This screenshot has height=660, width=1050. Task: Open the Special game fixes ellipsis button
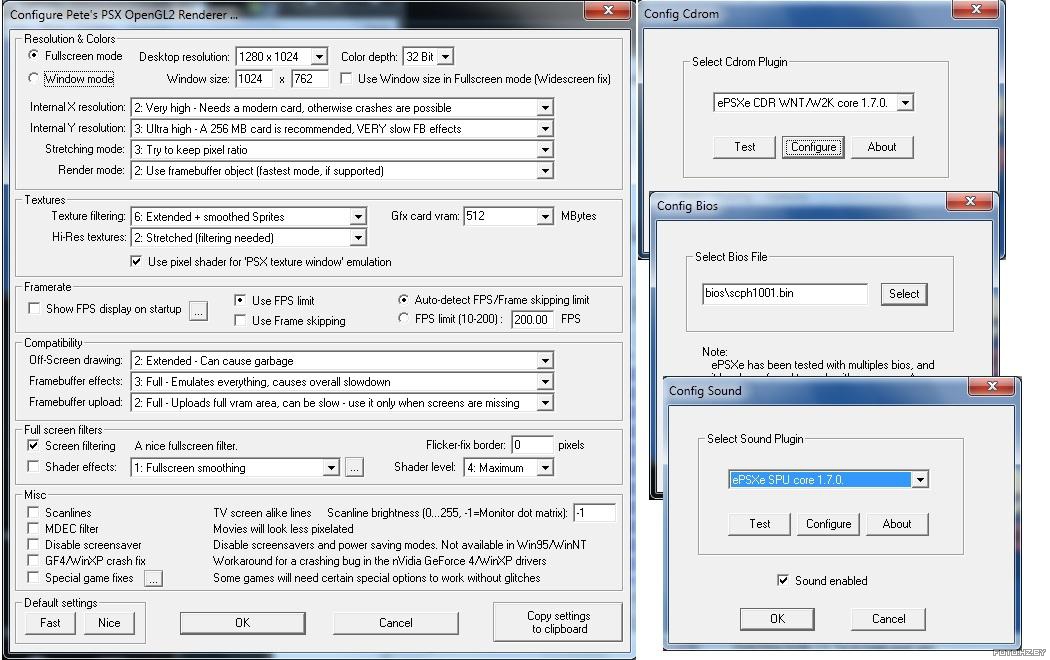point(153,578)
